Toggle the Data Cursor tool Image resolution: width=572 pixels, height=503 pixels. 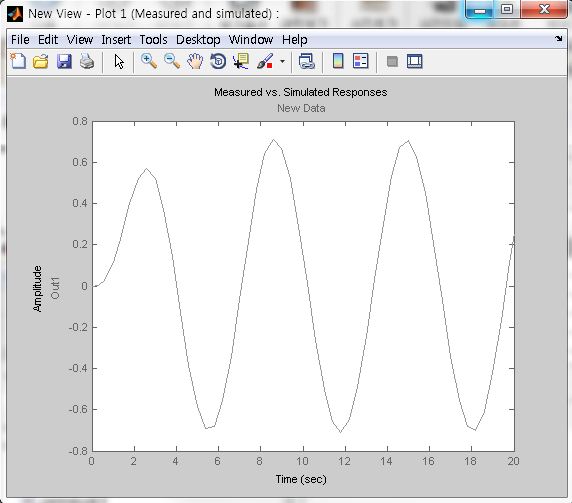(x=241, y=61)
